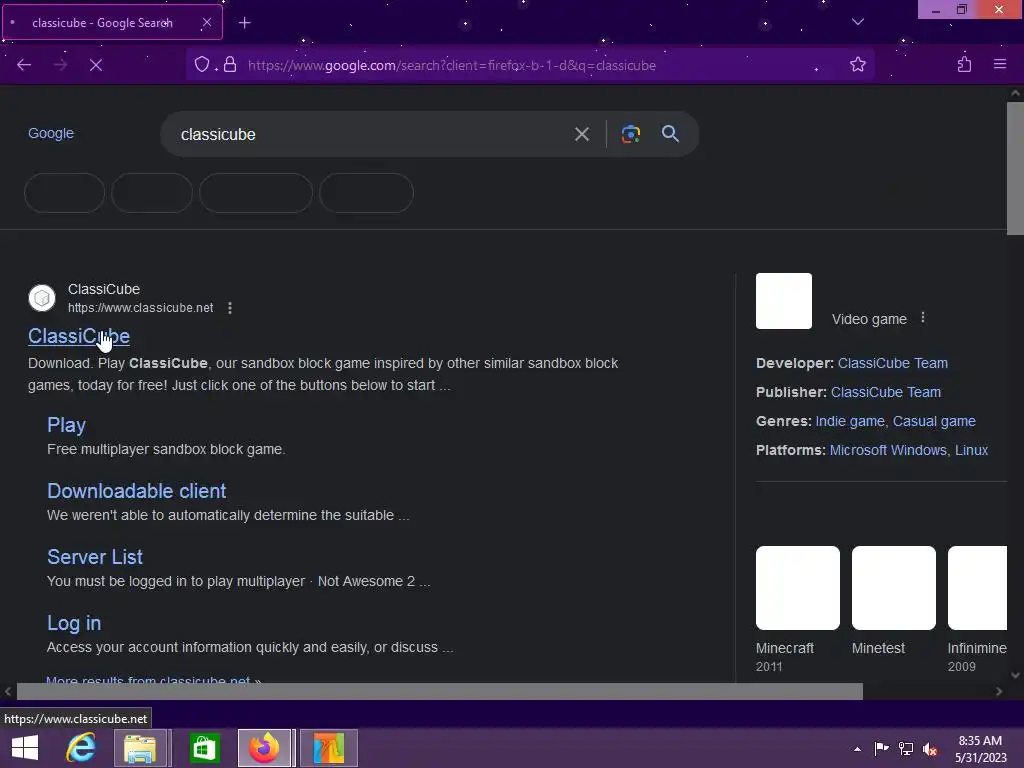Open Action Center flag icon
This screenshot has height=768, width=1024.
881,748
